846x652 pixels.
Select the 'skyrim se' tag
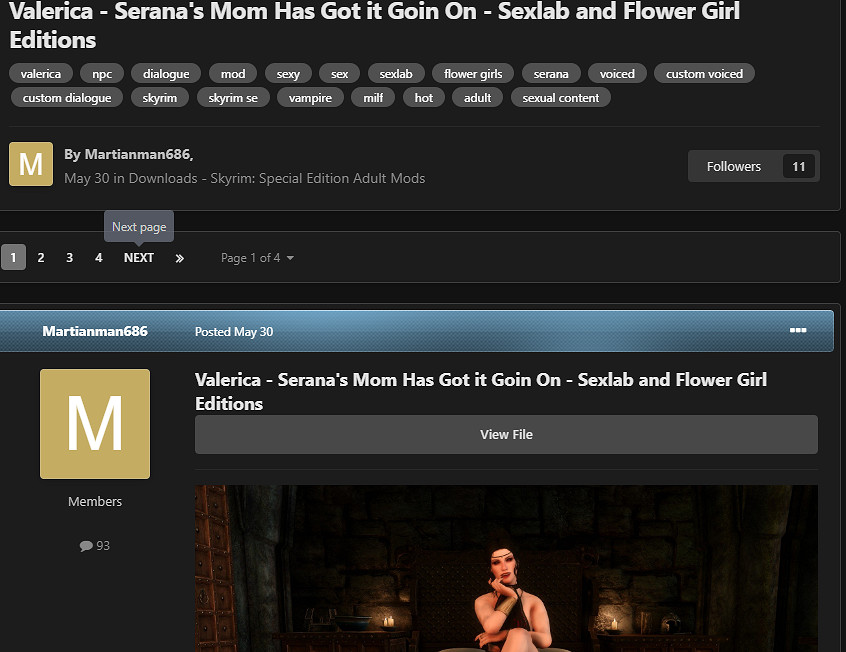233,98
